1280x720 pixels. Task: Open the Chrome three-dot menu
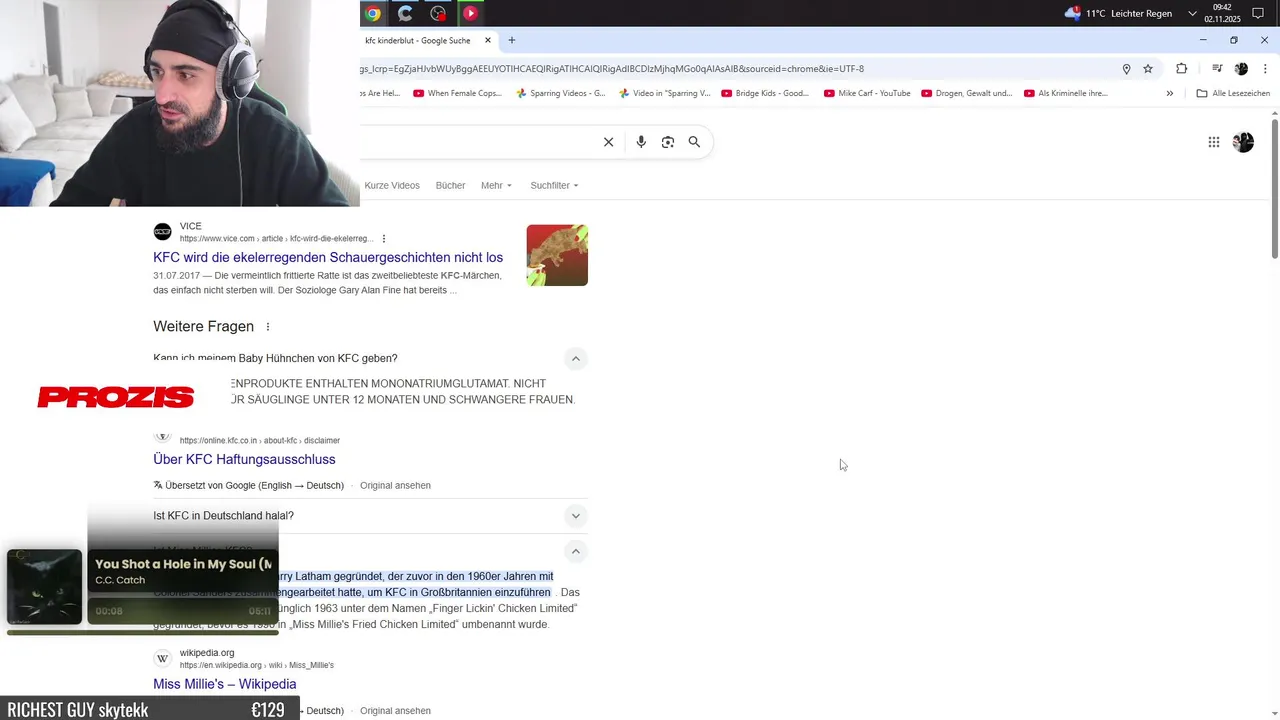1265,69
